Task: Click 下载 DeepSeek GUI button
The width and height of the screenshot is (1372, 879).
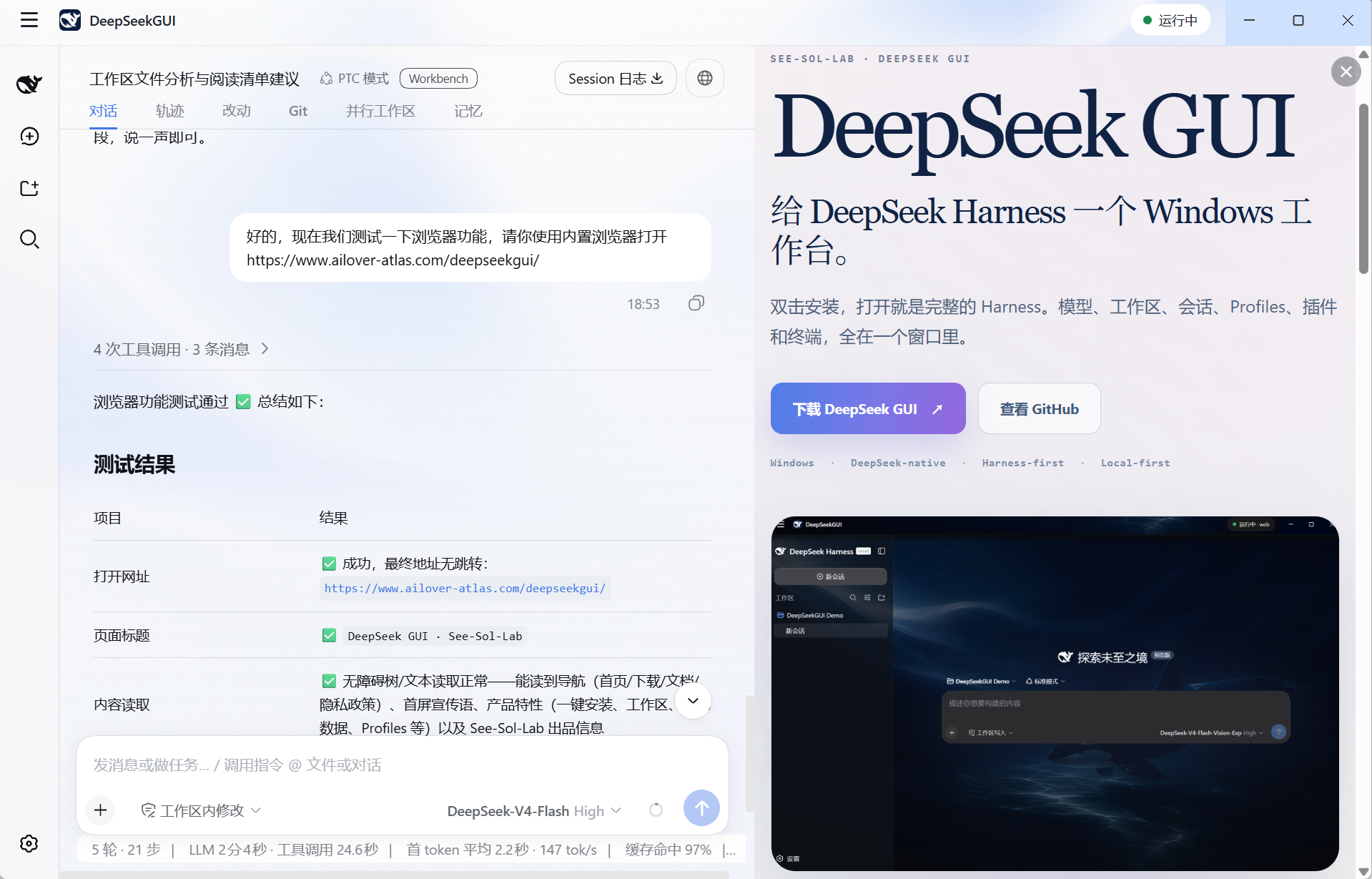Action: click(x=868, y=408)
